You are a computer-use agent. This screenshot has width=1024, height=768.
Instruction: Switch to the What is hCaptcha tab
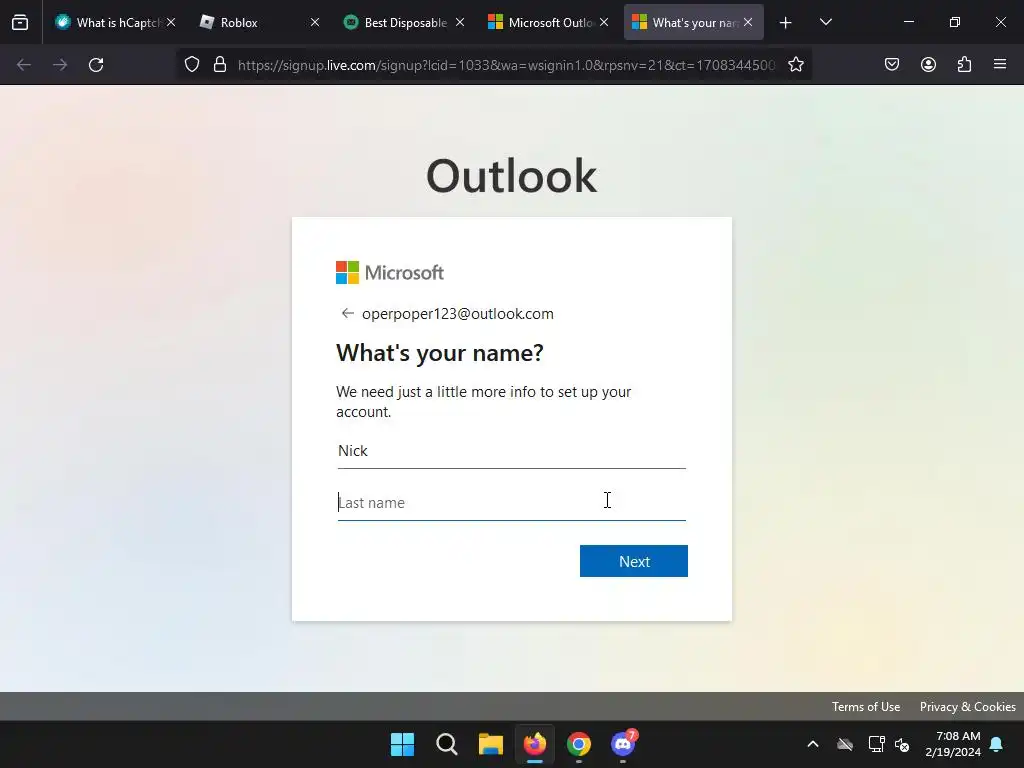click(x=116, y=22)
